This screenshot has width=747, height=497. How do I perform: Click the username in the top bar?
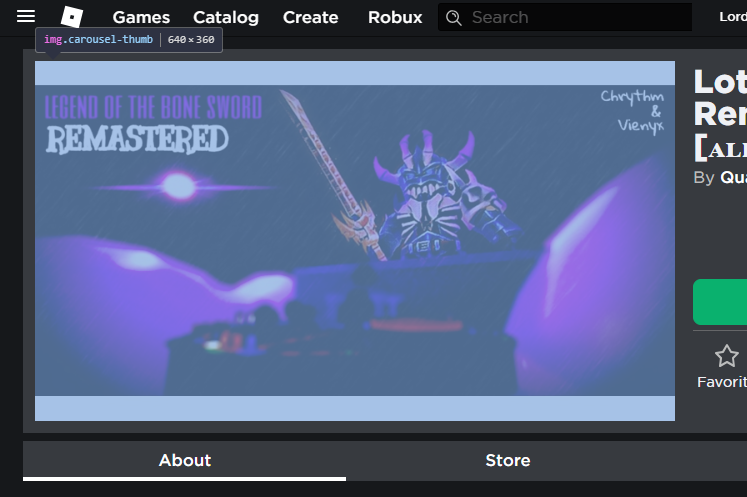click(x=733, y=17)
